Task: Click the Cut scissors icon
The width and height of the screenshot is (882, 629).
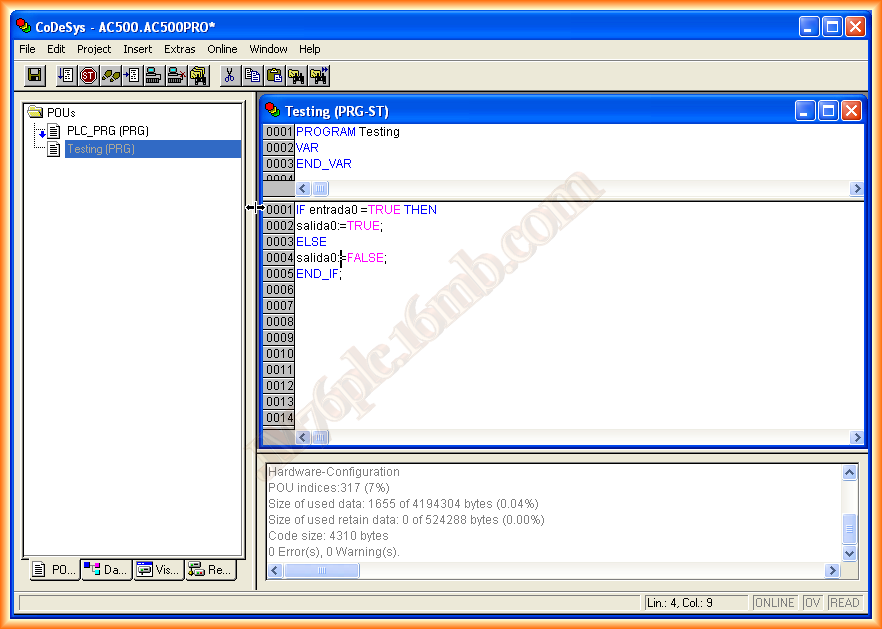Action: pos(230,75)
